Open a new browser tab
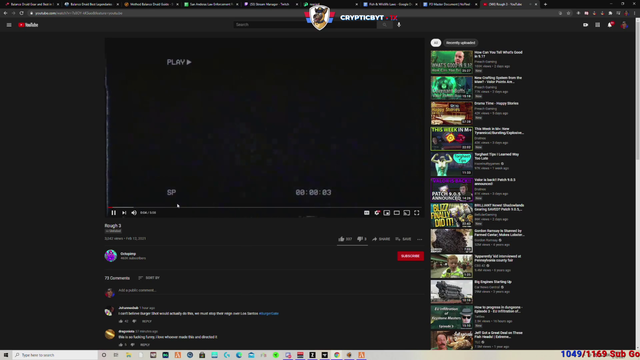Image resolution: width=640 pixels, height=360 pixels. 545,4
